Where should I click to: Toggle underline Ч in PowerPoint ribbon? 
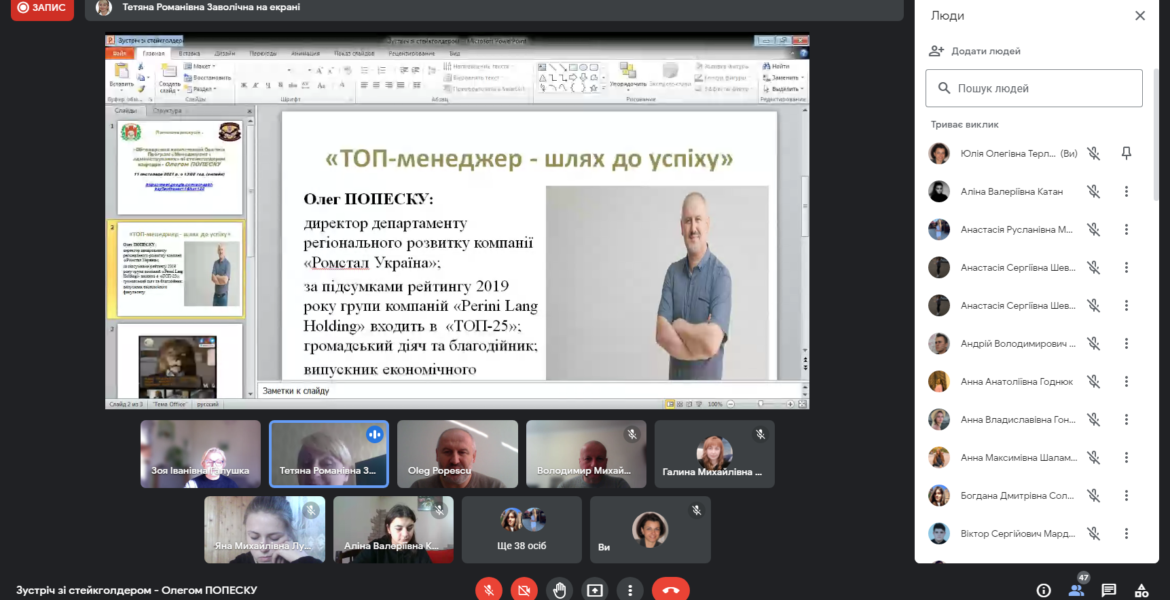coord(268,86)
